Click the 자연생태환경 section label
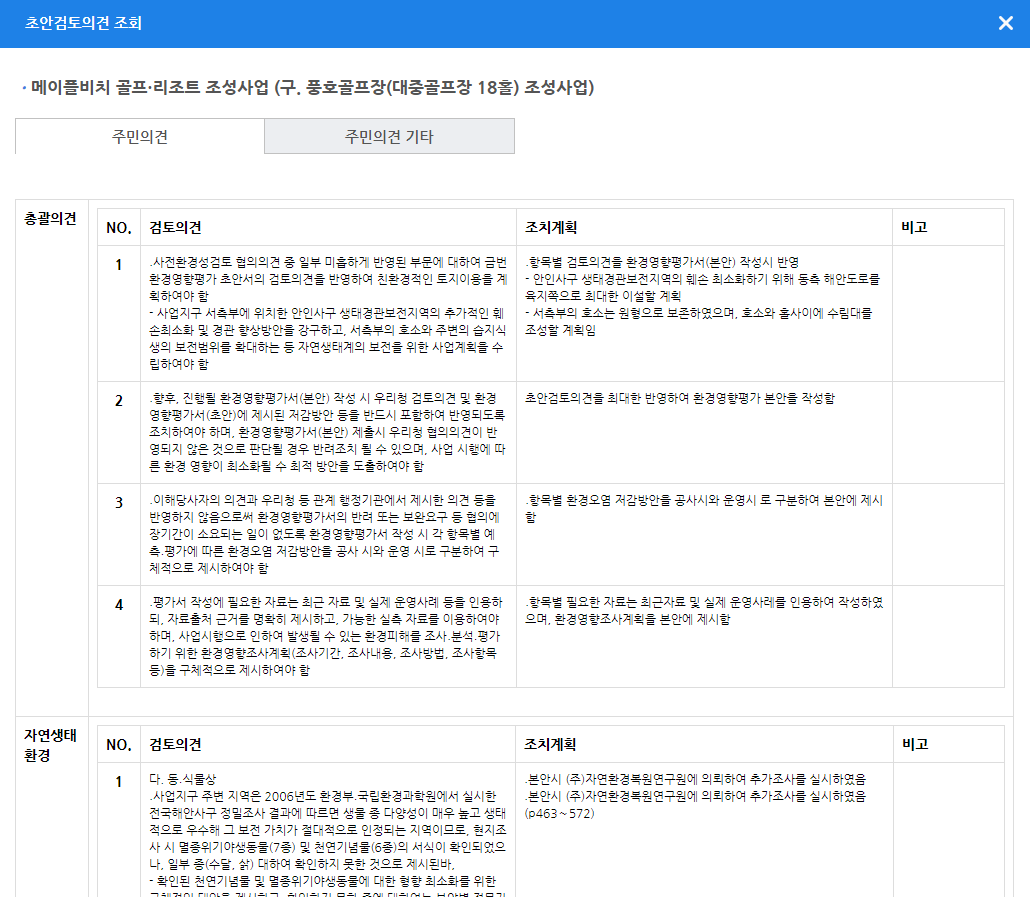 (x=50, y=745)
